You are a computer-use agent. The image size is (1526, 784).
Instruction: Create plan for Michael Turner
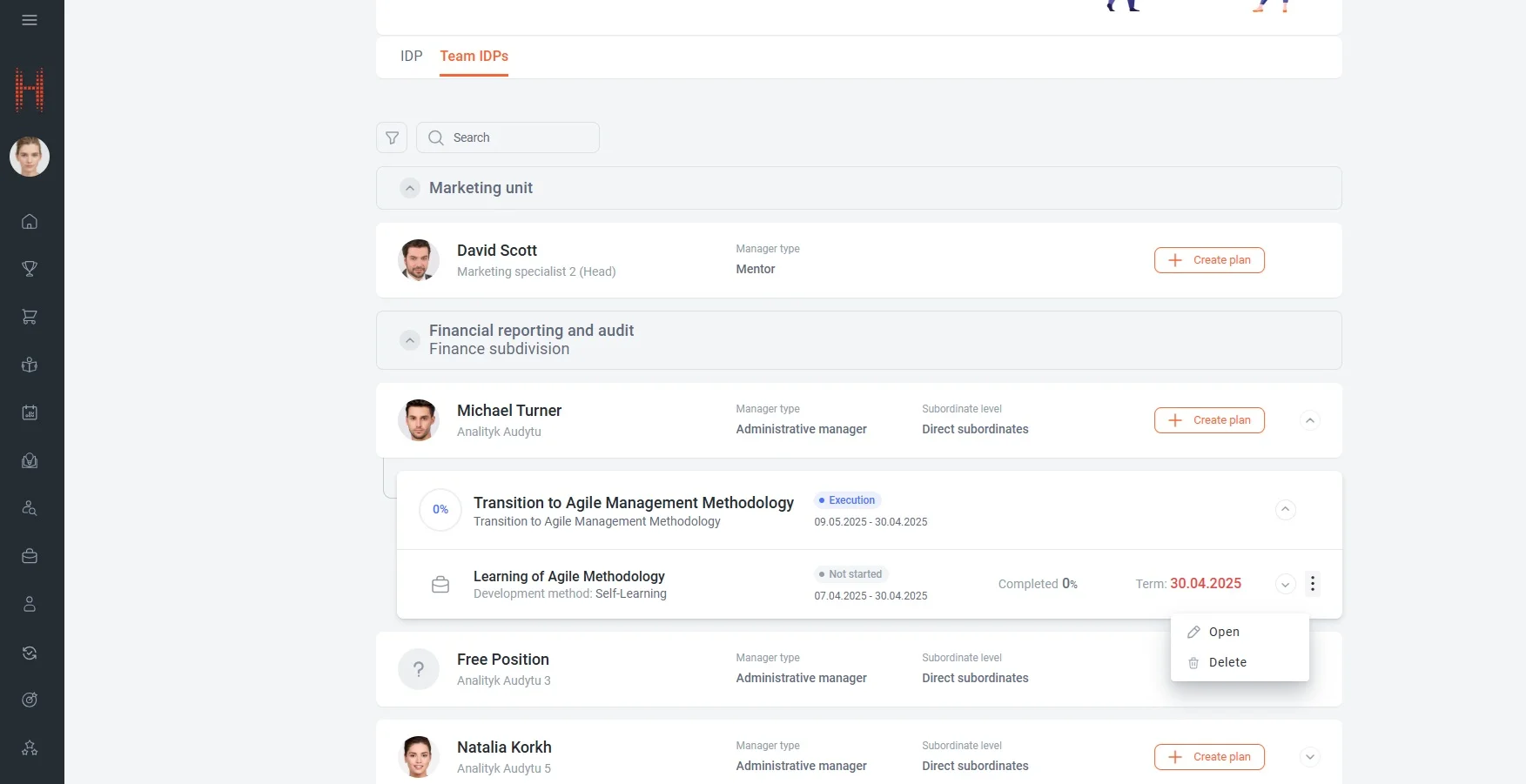click(1208, 420)
